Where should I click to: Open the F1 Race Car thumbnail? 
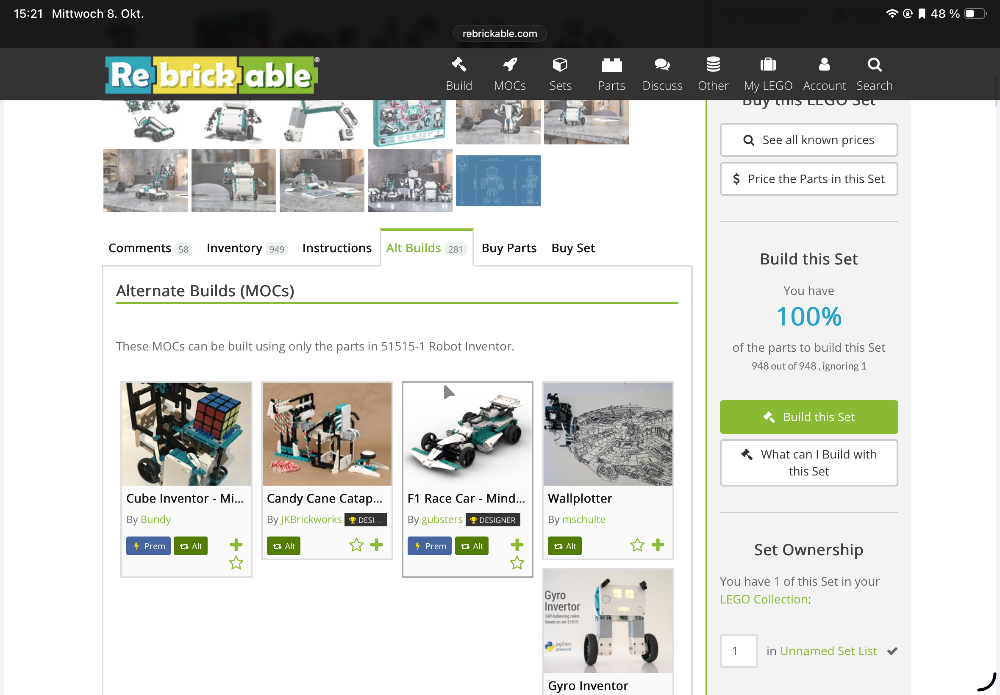[x=467, y=434]
